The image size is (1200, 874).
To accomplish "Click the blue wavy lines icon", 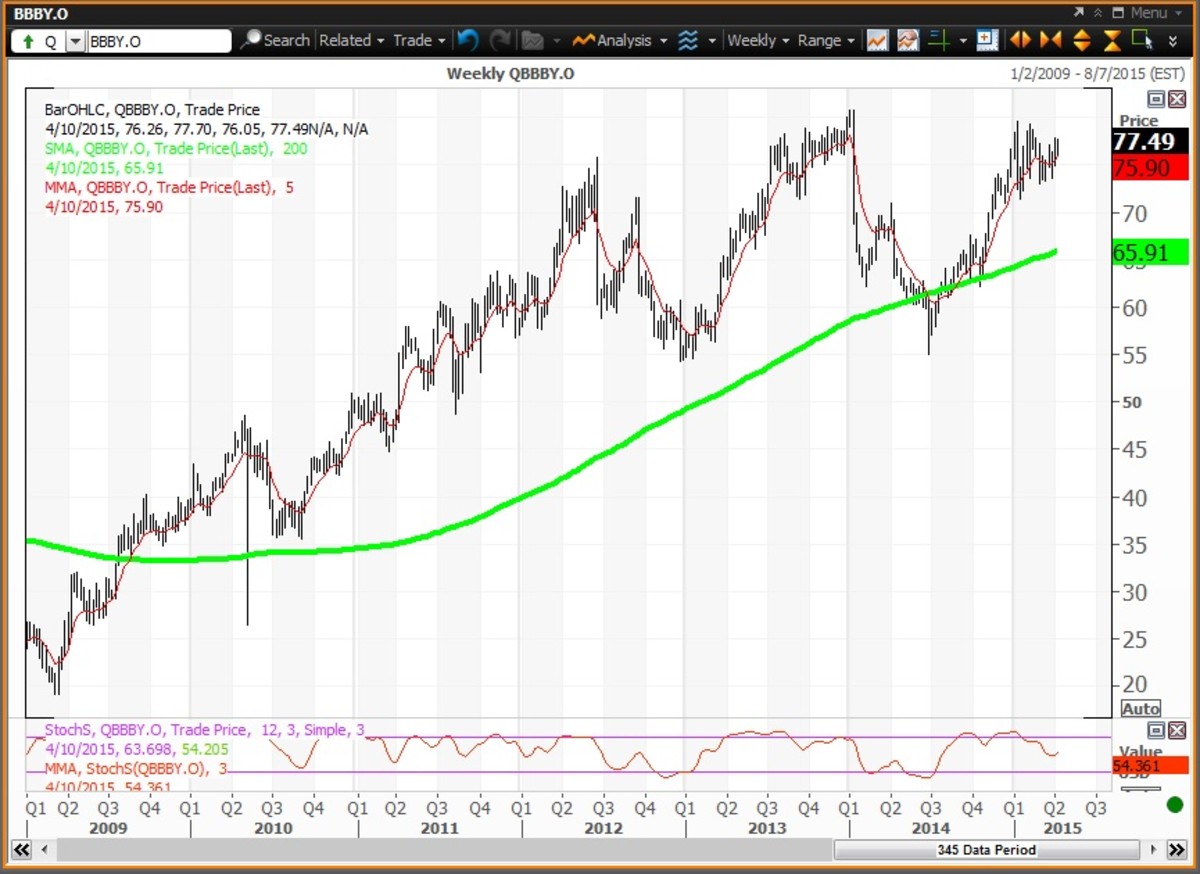I will pyautogui.click(x=688, y=41).
